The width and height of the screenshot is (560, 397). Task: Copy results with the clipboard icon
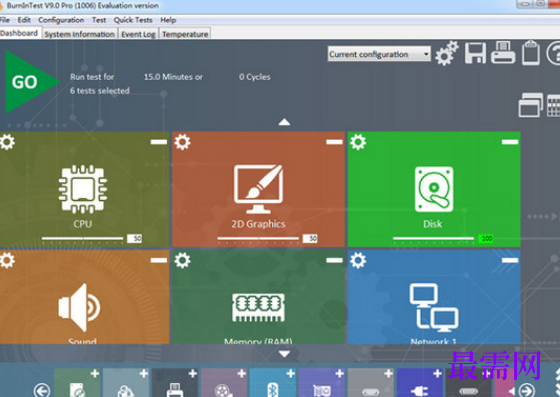531,53
